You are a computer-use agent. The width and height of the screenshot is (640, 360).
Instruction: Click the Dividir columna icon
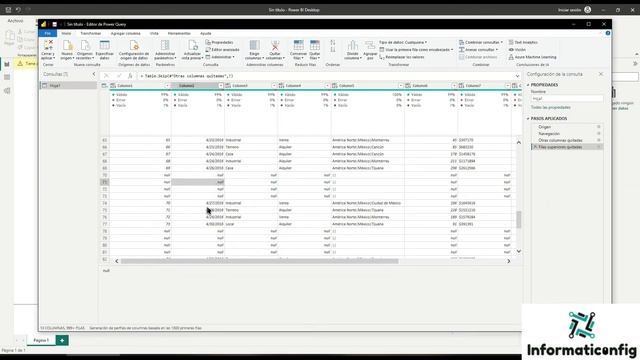click(353, 45)
